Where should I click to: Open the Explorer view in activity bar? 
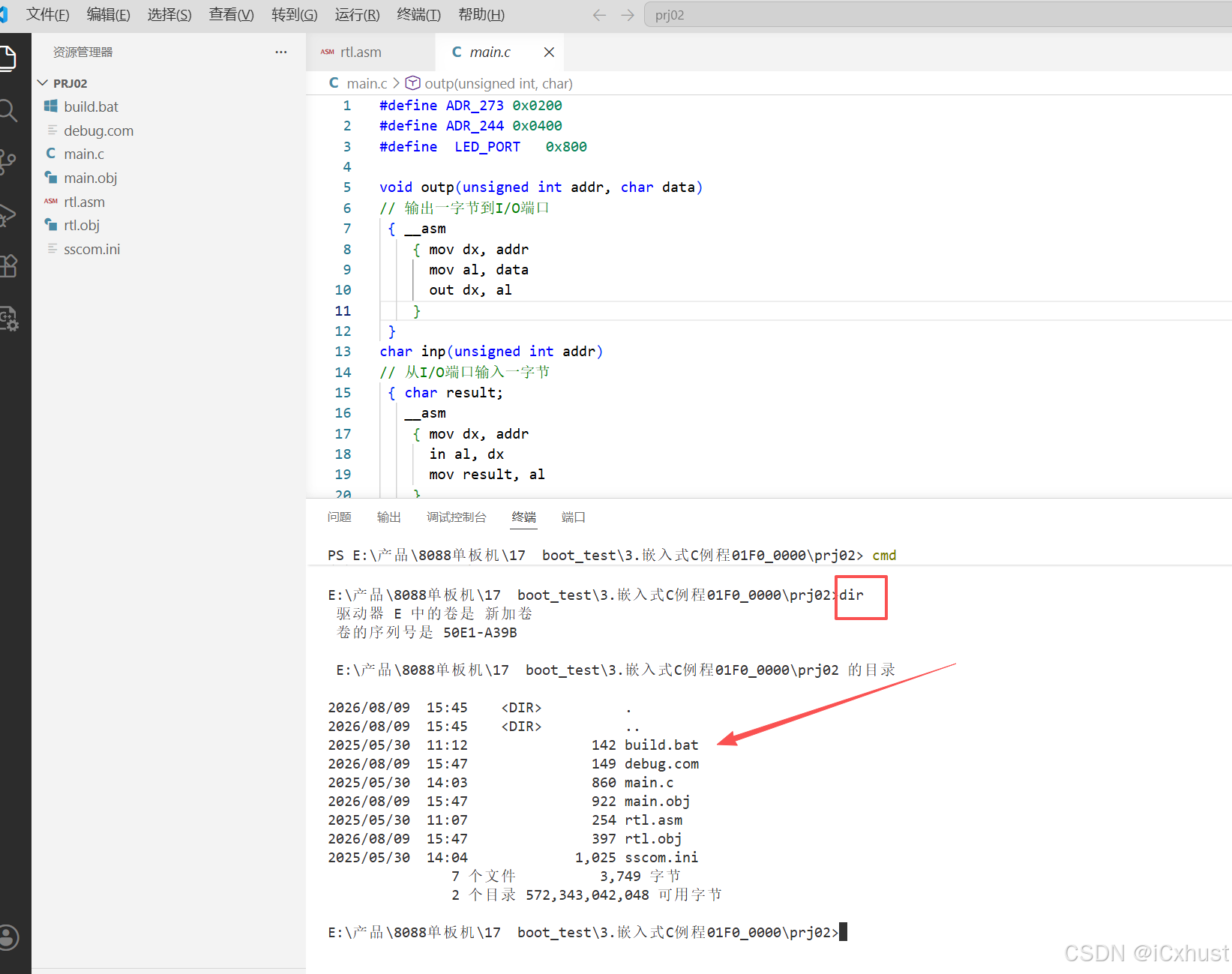tap(7, 58)
